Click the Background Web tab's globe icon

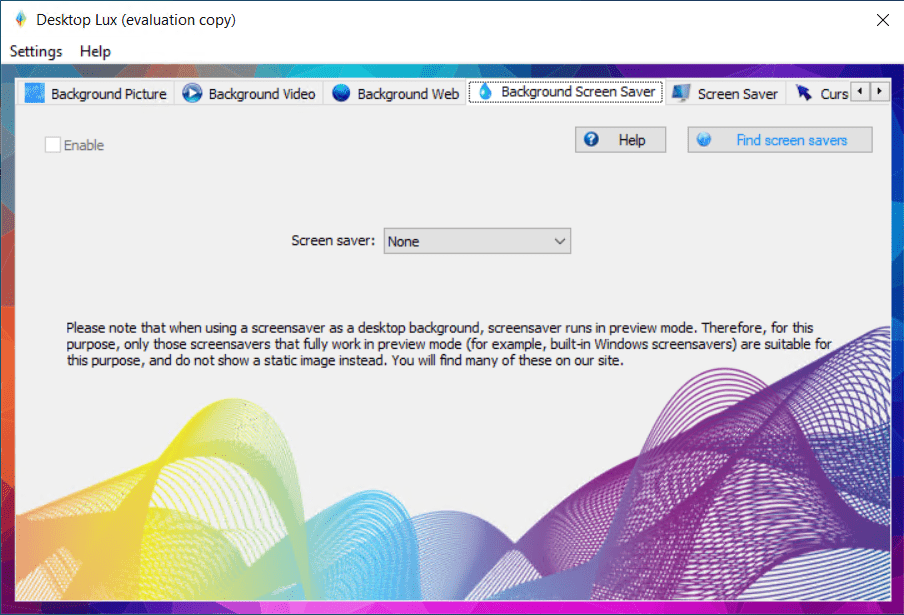coord(341,93)
